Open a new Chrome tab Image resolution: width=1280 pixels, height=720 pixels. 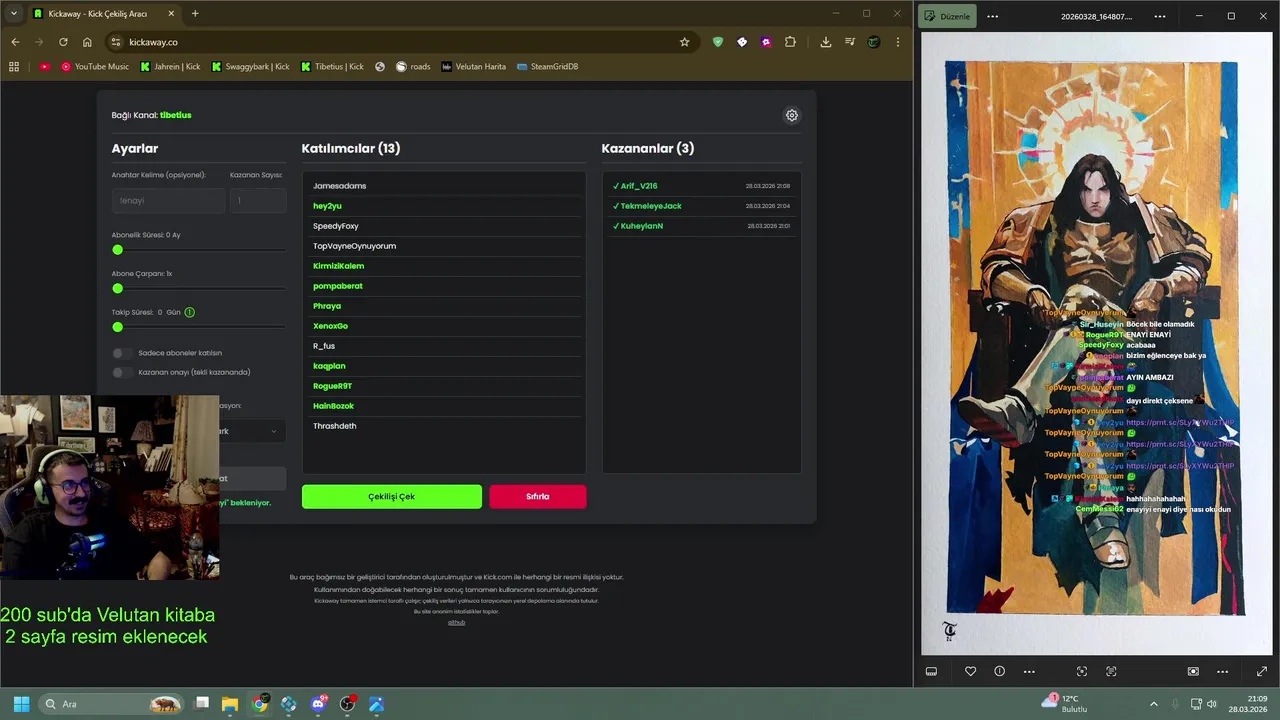tap(195, 14)
